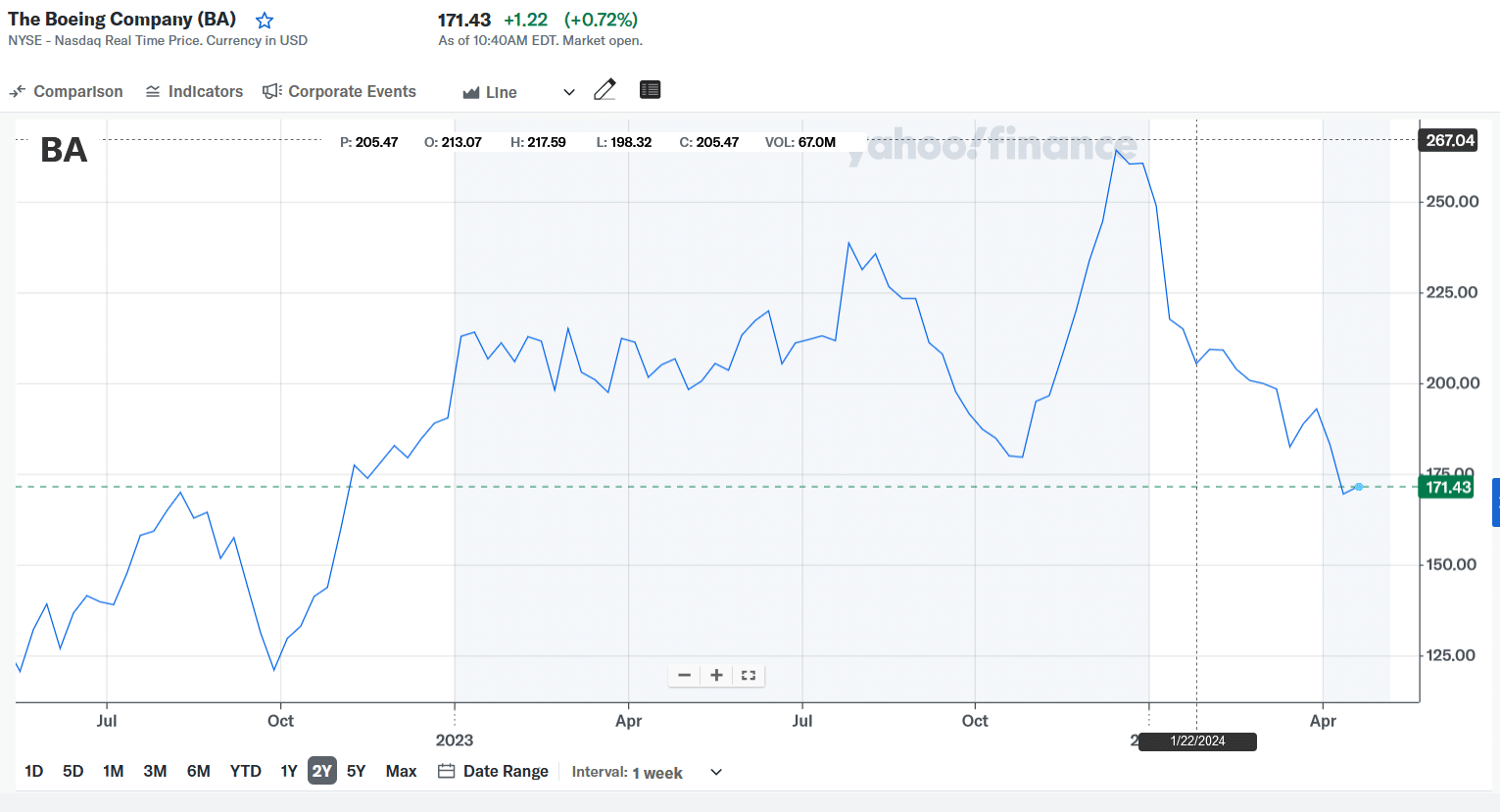Click the 250.00 price axis label

(x=1452, y=202)
